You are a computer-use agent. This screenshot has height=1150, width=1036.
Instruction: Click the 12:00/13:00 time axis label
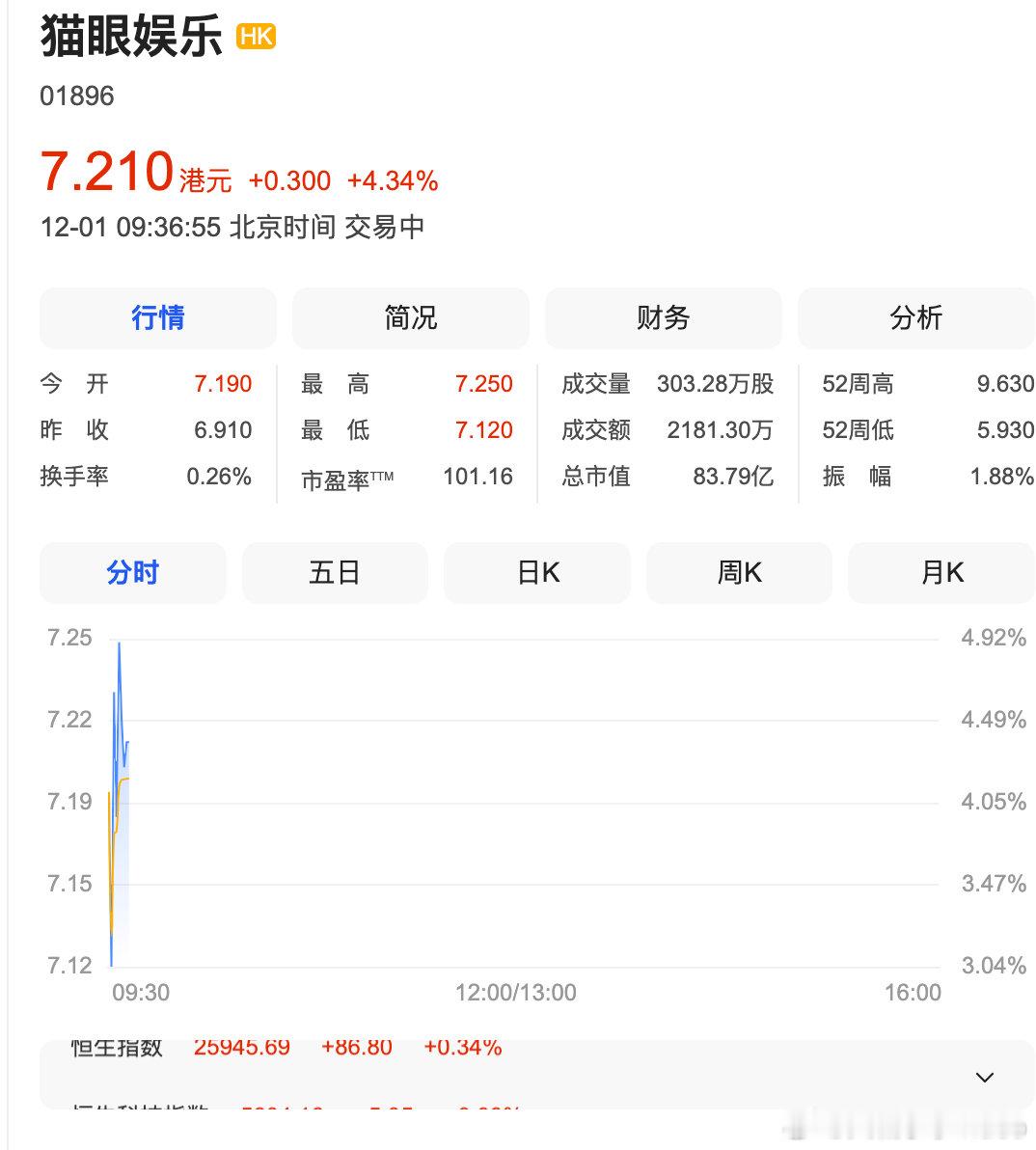[x=516, y=993]
